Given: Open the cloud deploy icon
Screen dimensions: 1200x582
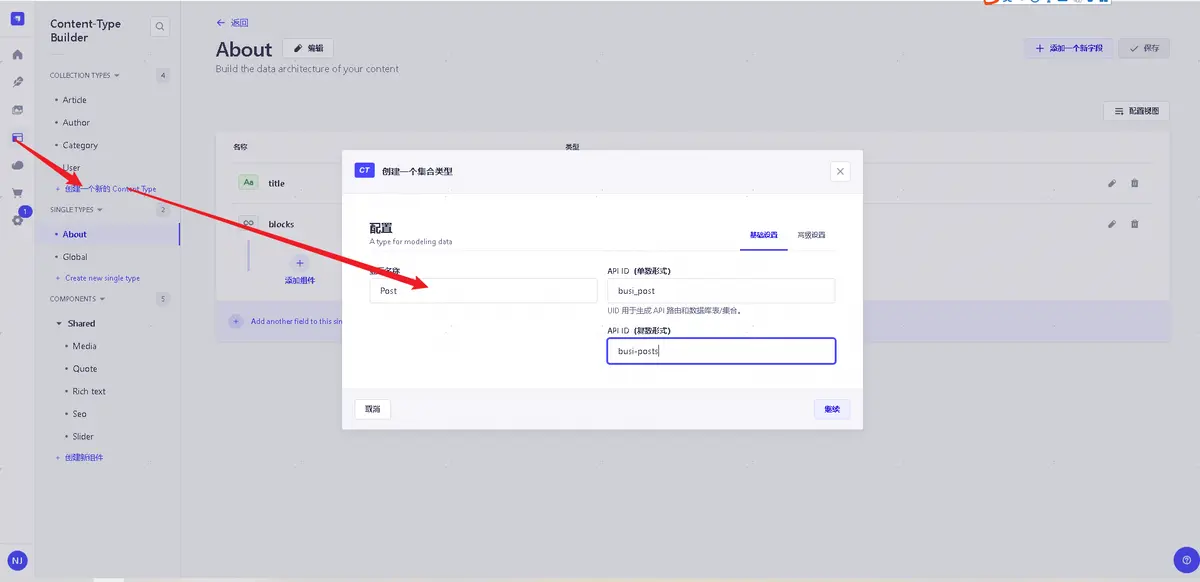Looking at the screenshot, I should pos(17,165).
